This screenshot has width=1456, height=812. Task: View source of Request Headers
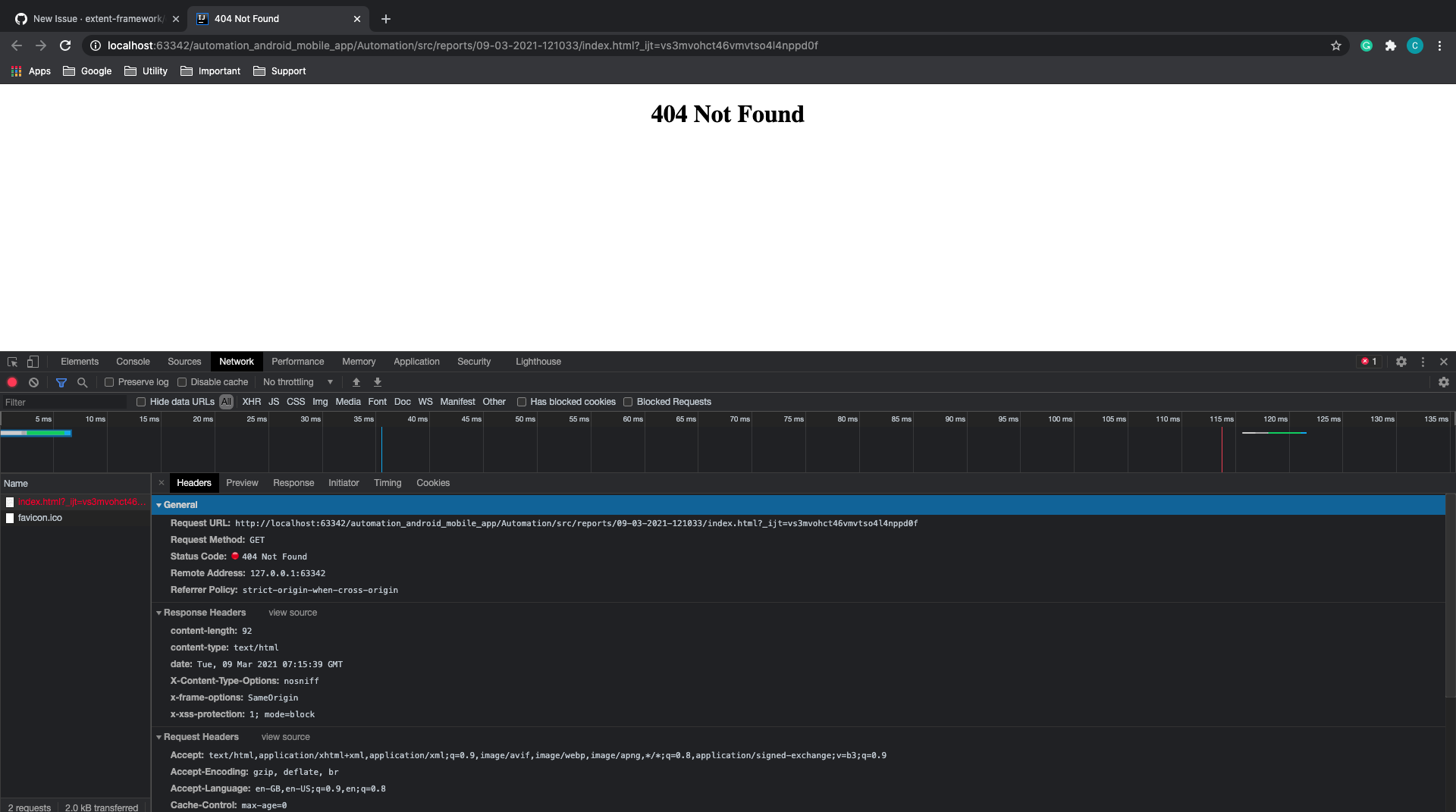click(x=286, y=737)
